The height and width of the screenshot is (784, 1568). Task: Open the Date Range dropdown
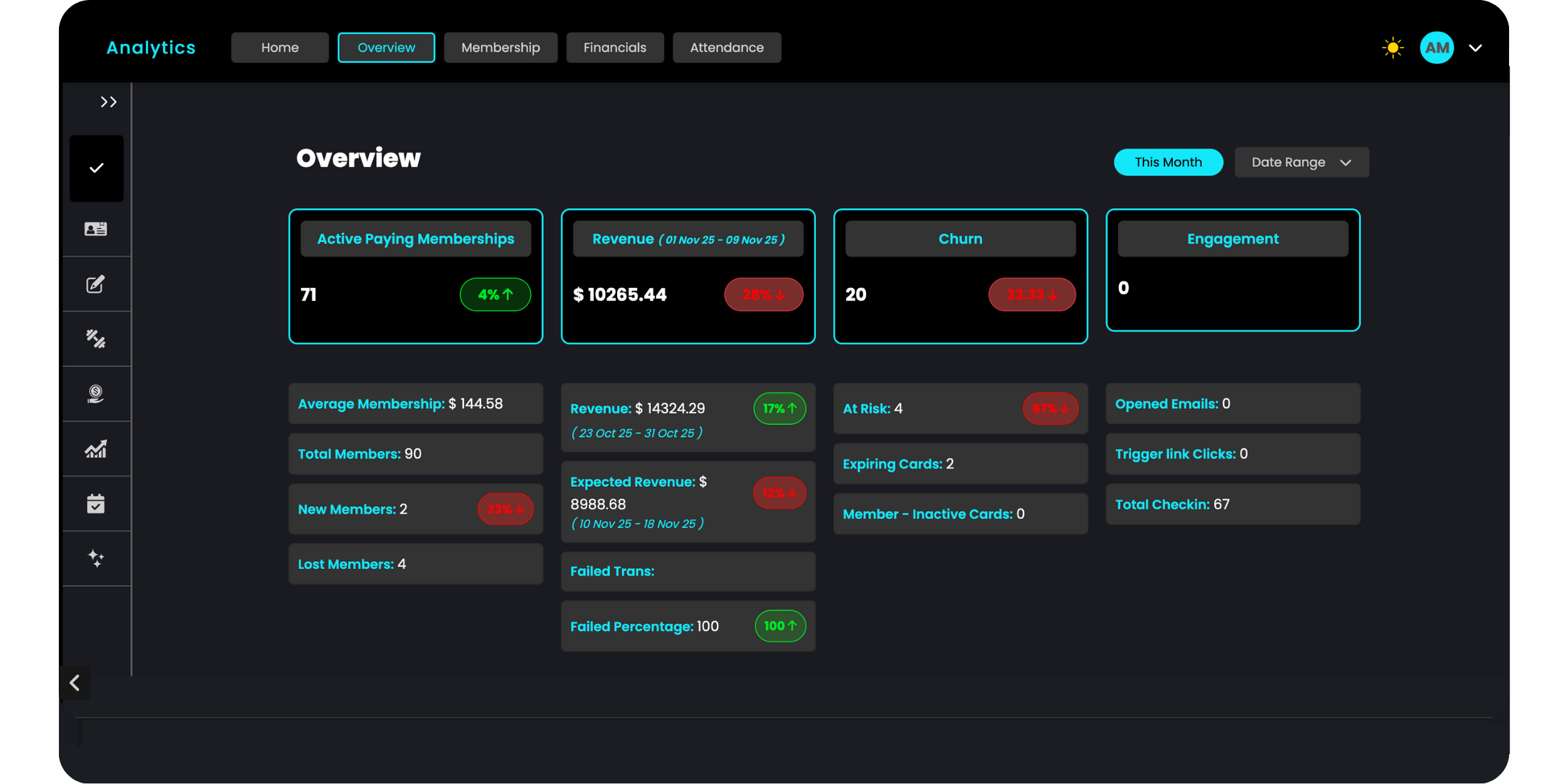tap(1301, 162)
